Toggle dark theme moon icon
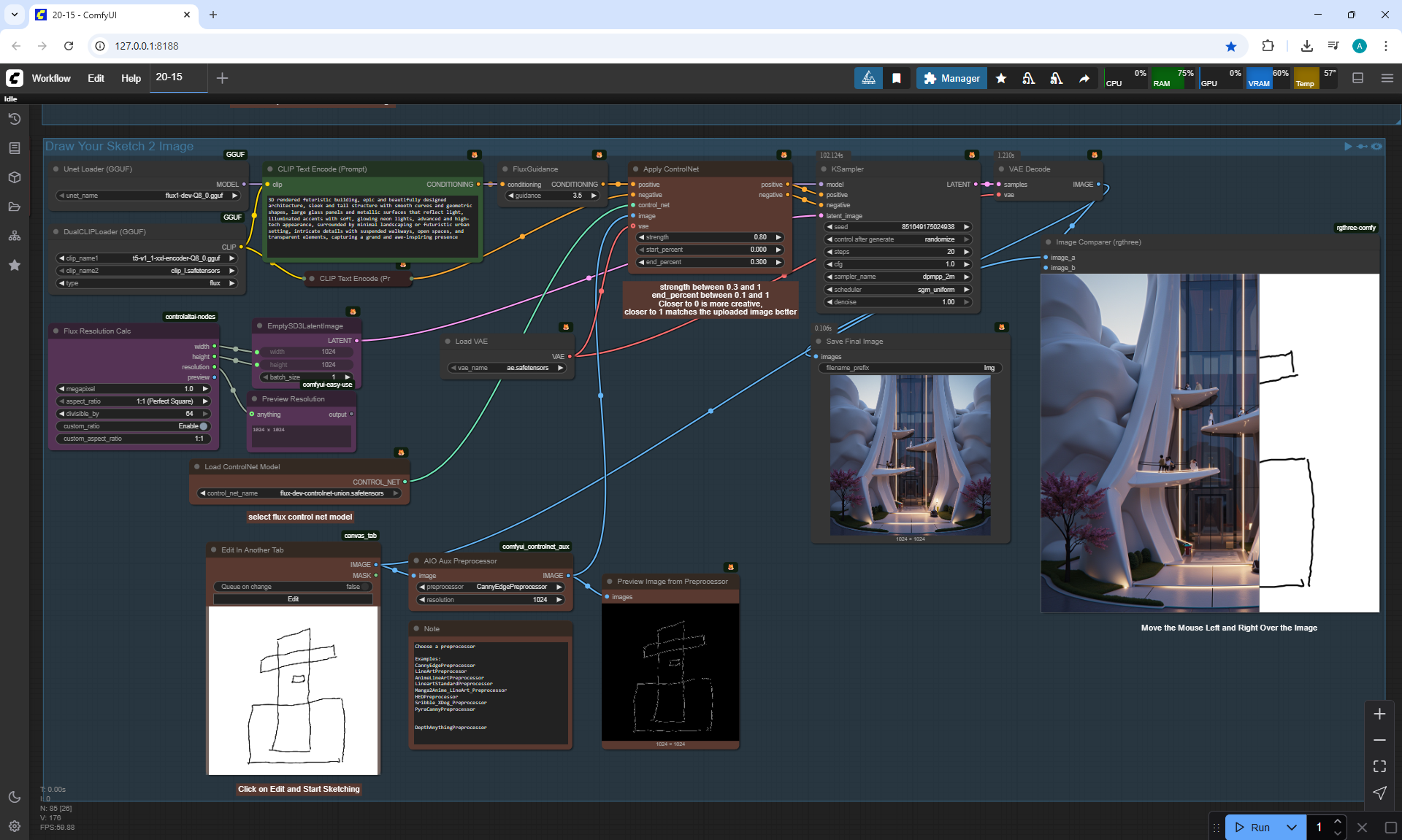Image resolution: width=1402 pixels, height=840 pixels. point(15,797)
